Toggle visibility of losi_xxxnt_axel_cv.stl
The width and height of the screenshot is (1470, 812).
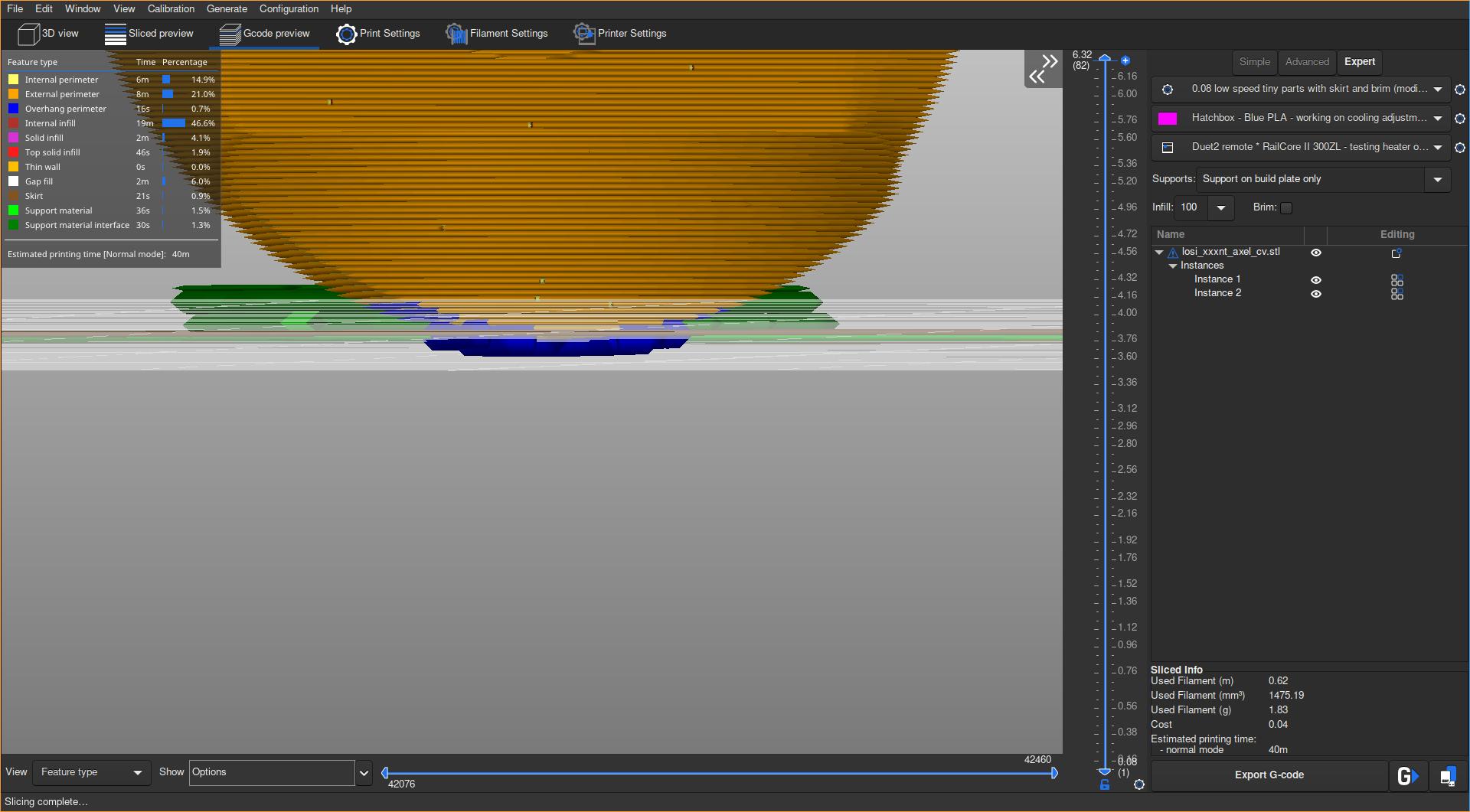point(1316,252)
